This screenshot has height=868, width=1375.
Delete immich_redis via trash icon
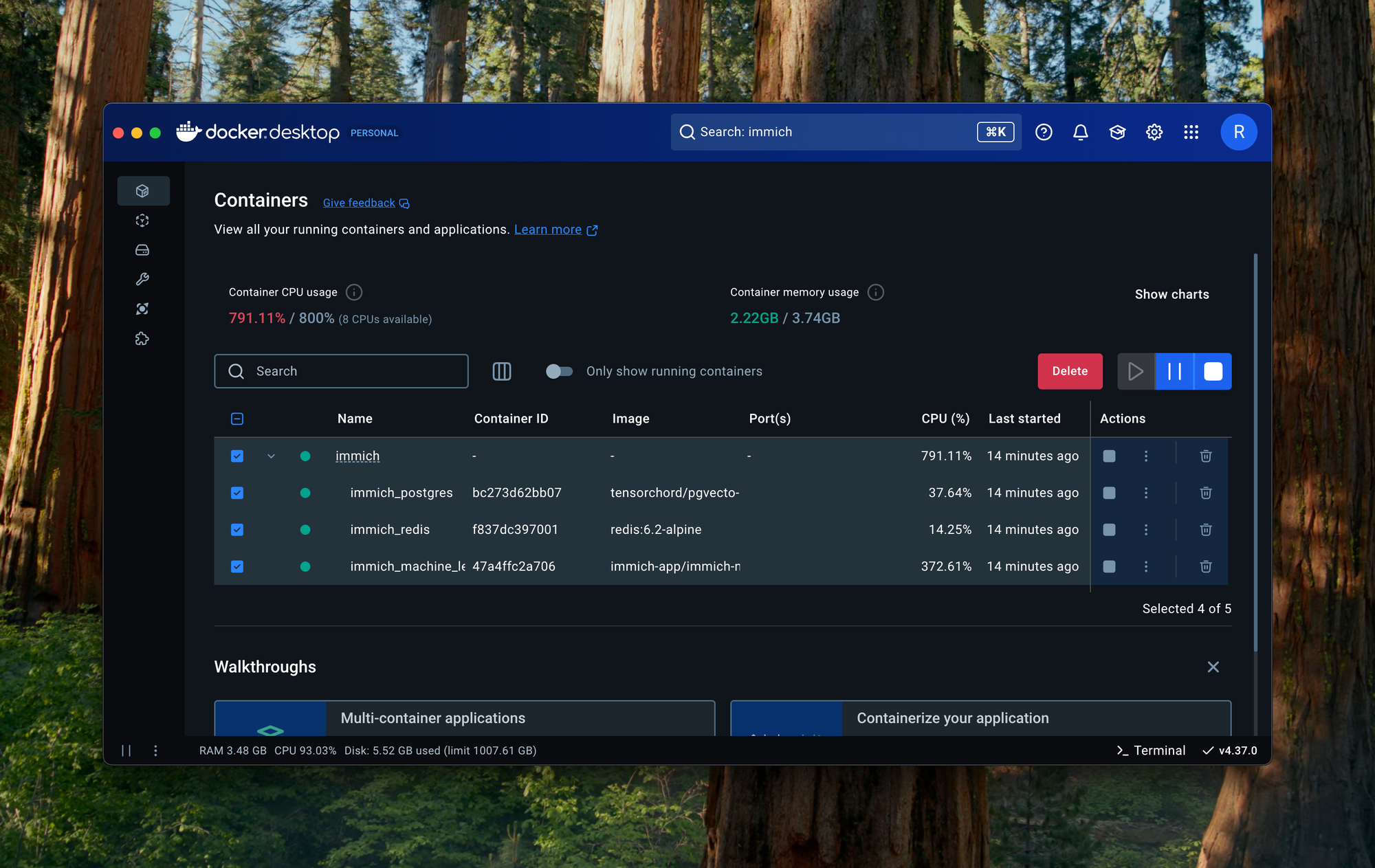(1206, 530)
